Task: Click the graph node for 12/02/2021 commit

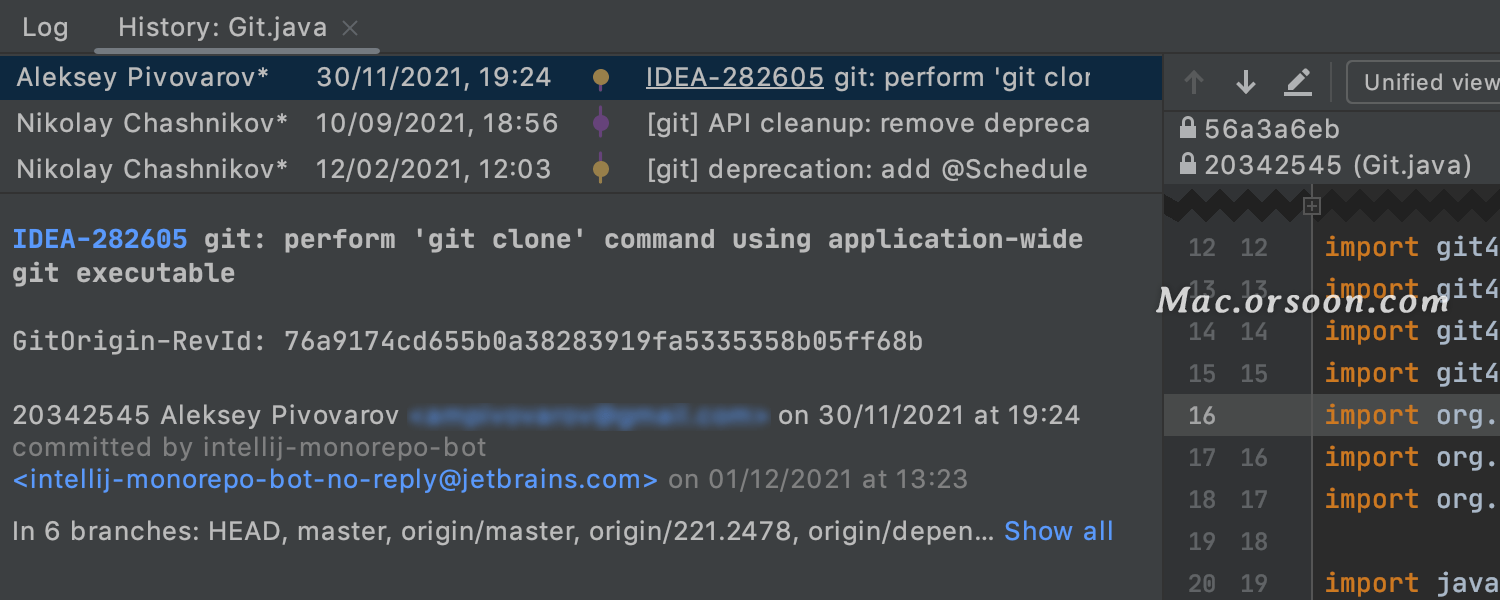Action: click(601, 169)
